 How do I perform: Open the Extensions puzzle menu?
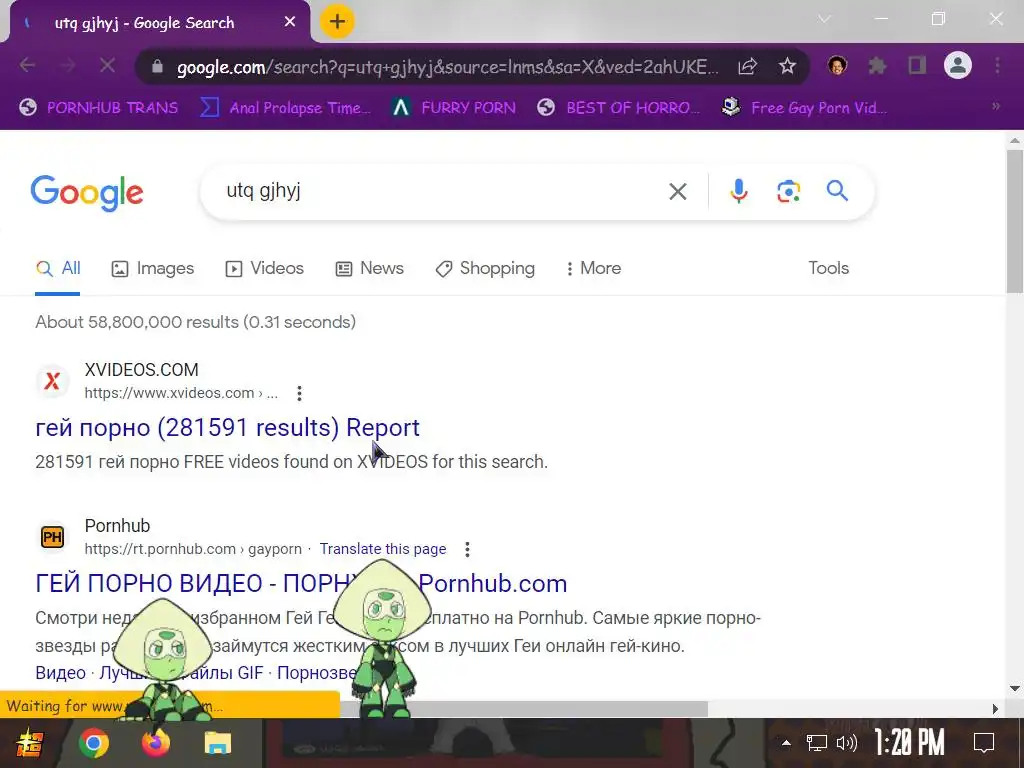(x=877, y=65)
